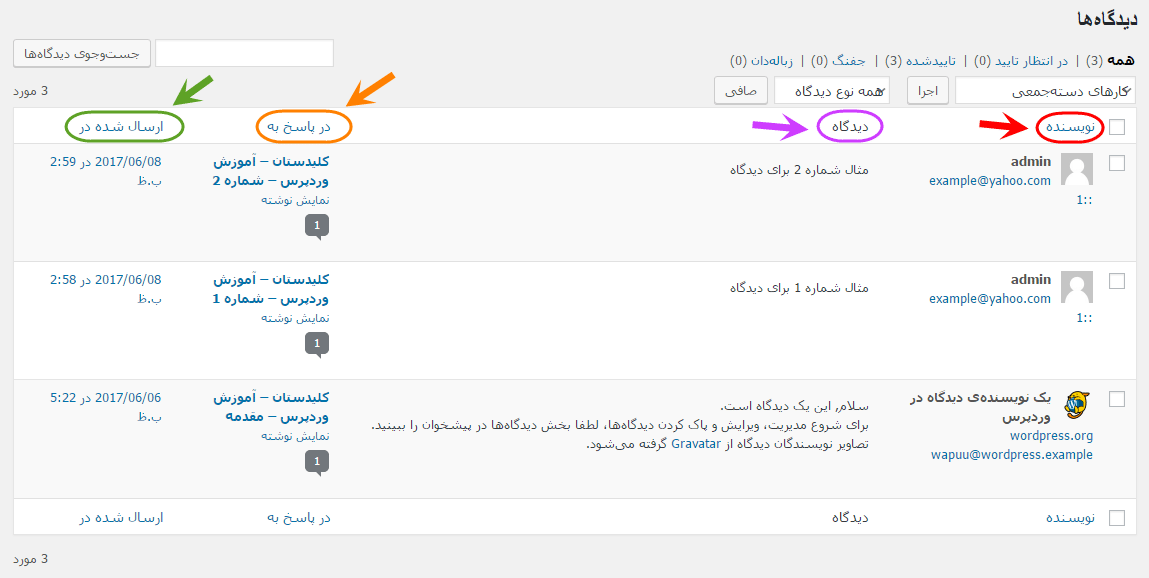Open the wordpress.org author link
Image resolution: width=1149 pixels, height=578 pixels.
[x=1052, y=436]
